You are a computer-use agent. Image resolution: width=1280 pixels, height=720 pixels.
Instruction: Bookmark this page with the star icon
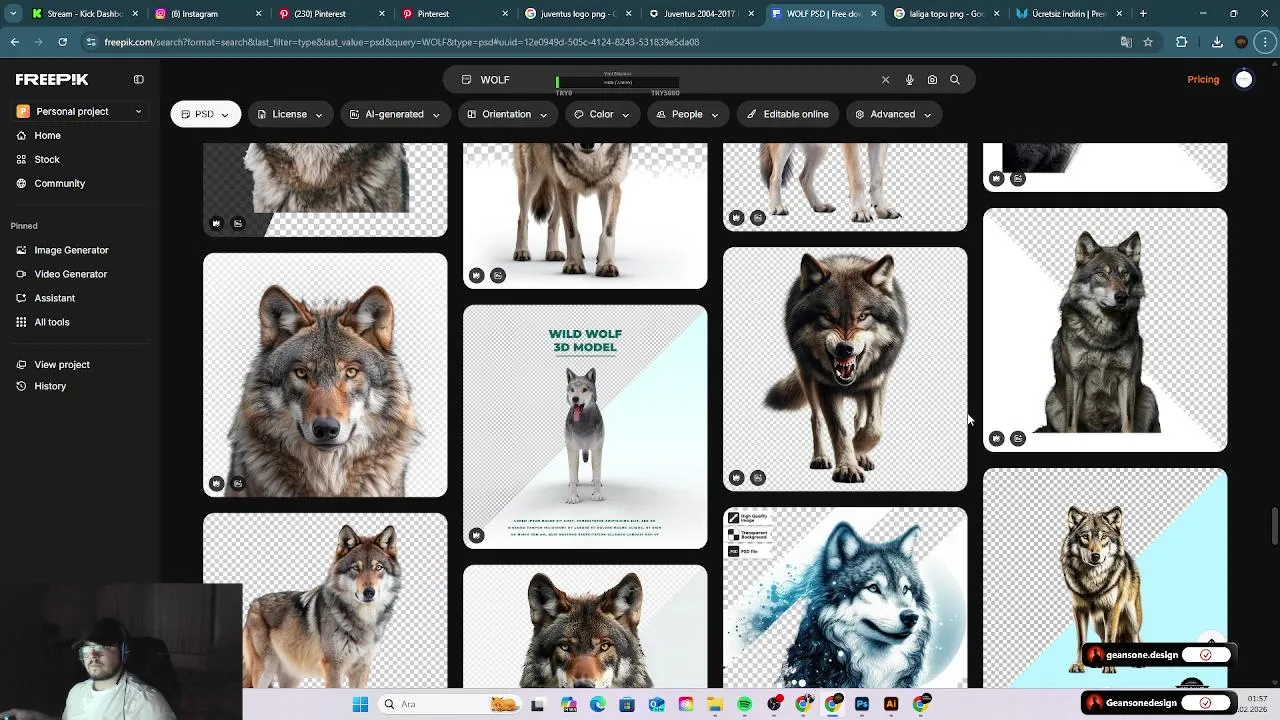click(x=1148, y=42)
